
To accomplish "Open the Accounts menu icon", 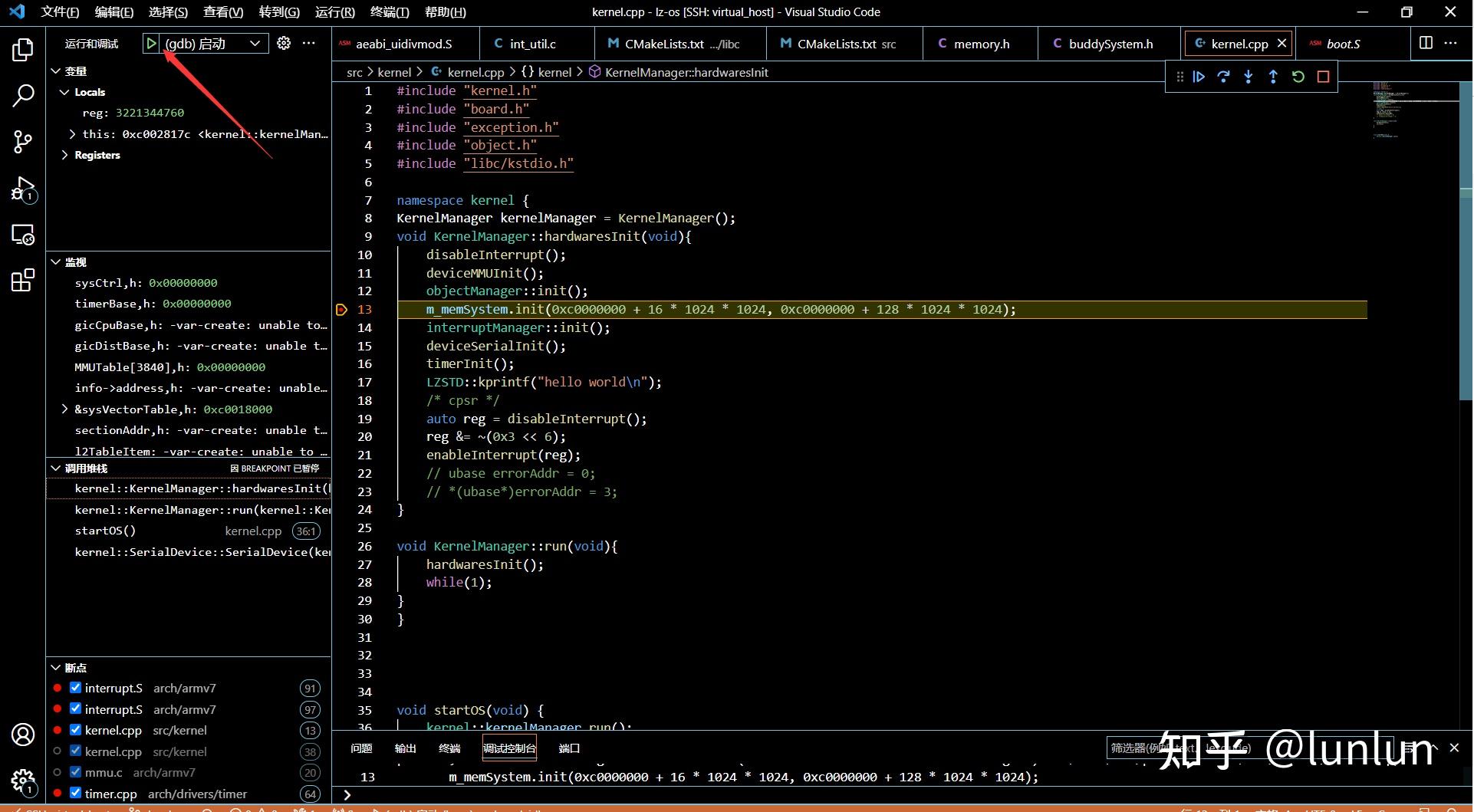I will pyautogui.click(x=23, y=735).
